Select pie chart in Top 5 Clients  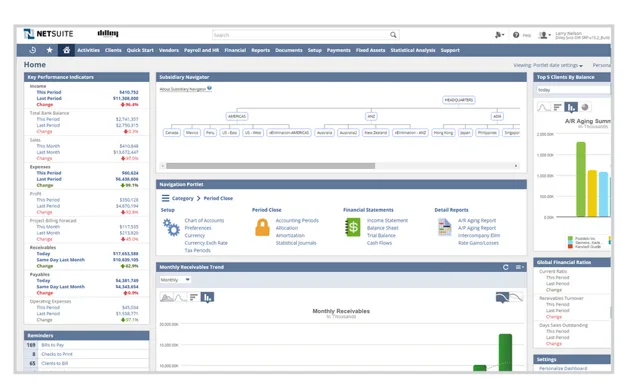585,107
